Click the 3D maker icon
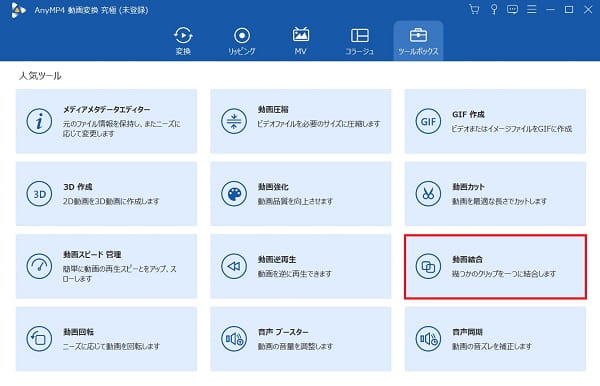600x386 pixels. (x=39, y=194)
